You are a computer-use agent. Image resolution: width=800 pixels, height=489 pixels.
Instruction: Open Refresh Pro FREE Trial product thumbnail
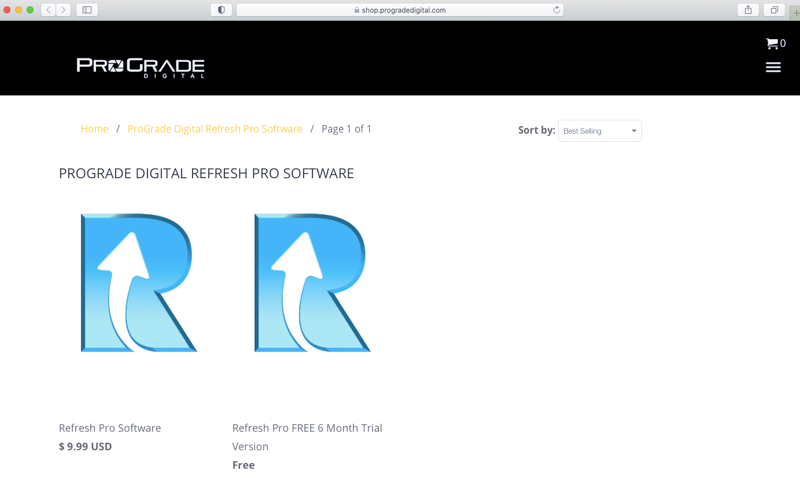pos(312,283)
